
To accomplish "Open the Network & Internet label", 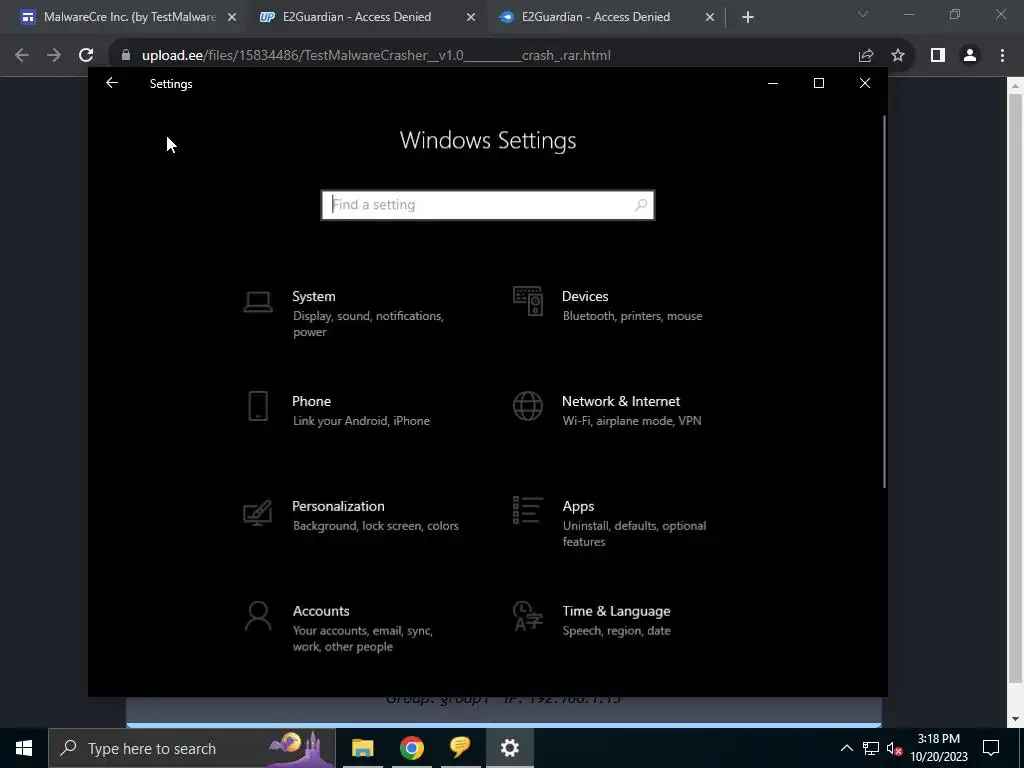I will [621, 401].
